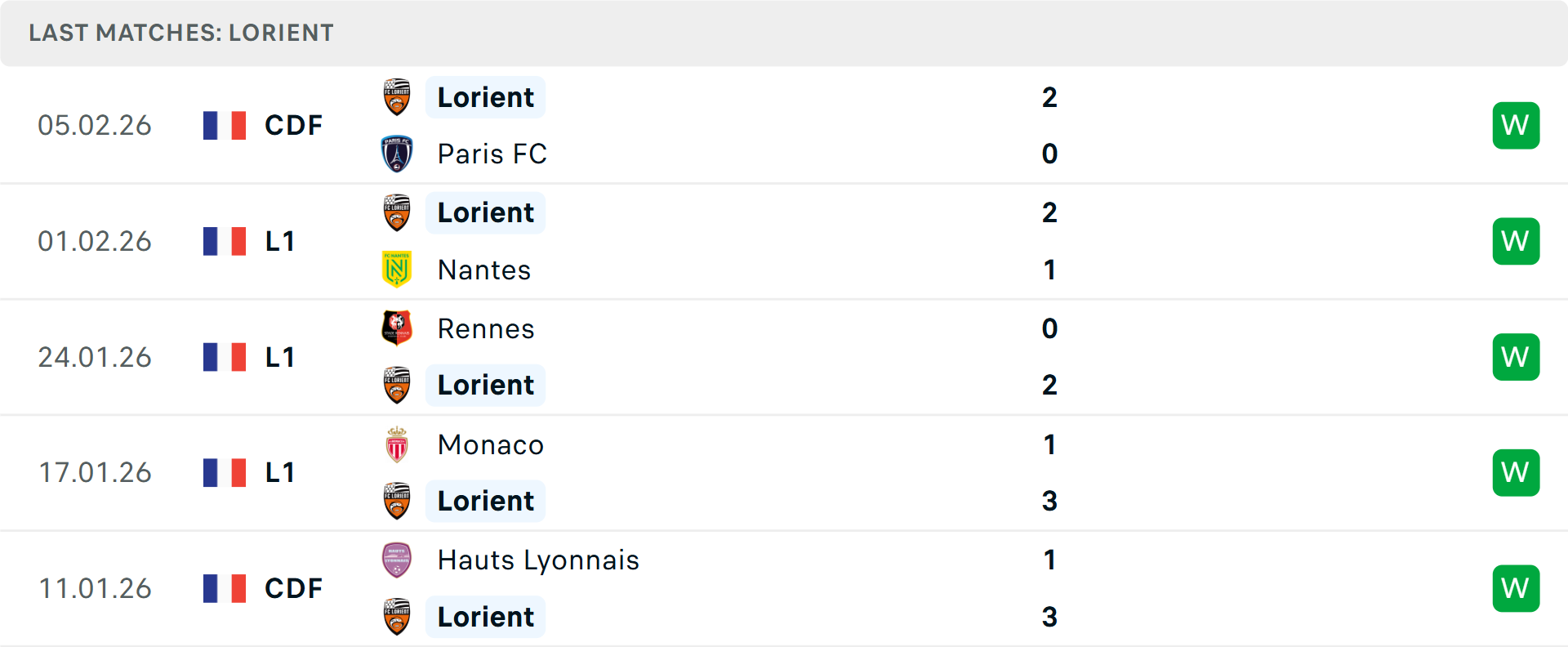Viewport: 1568px width, 647px height.
Task: Select the Paris FC club logo
Action: (x=397, y=154)
